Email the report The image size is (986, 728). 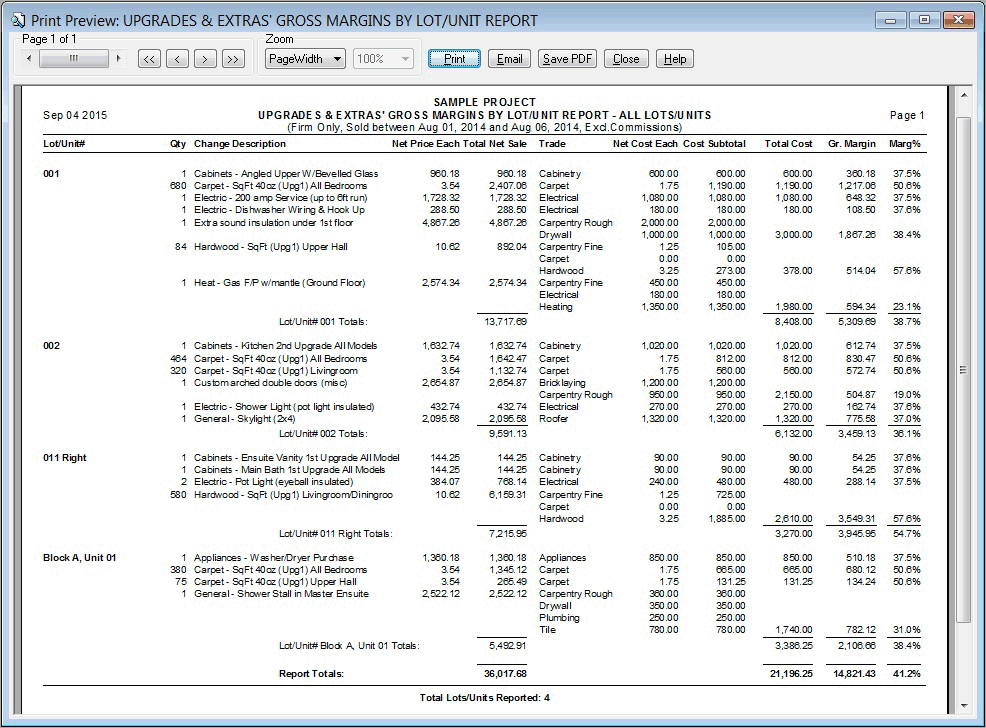509,59
